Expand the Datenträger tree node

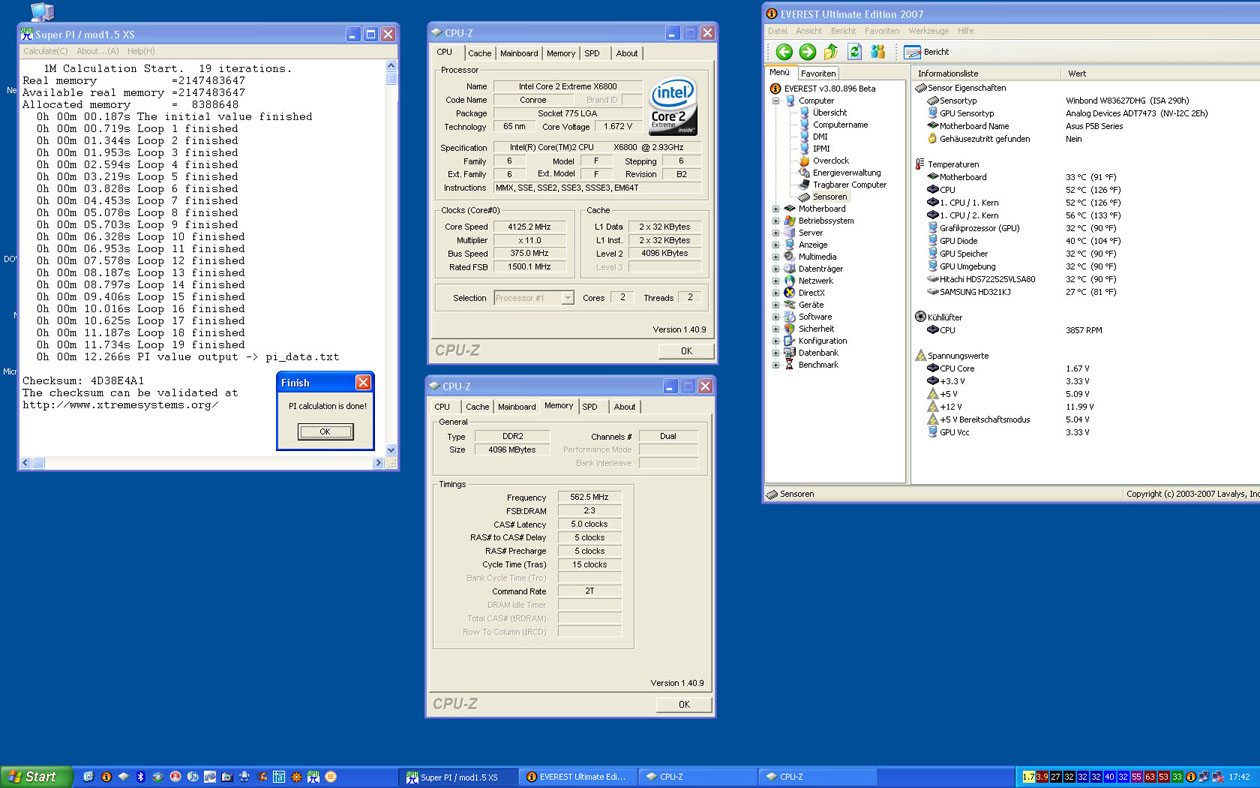click(776, 269)
